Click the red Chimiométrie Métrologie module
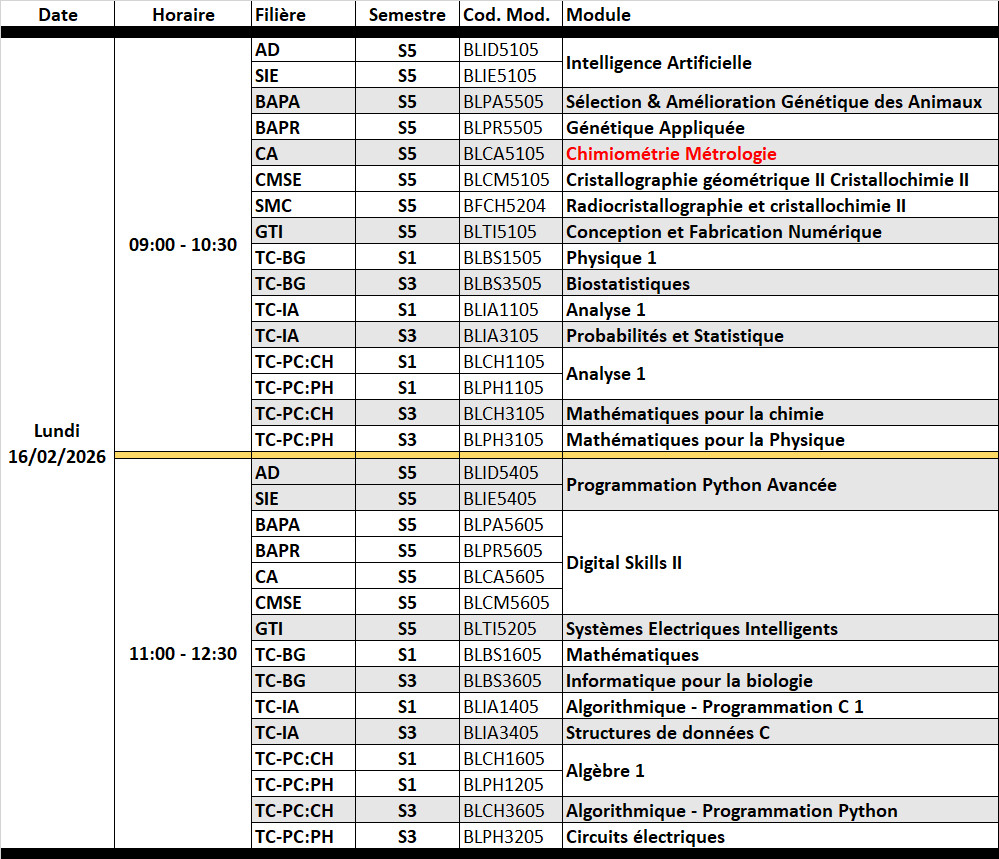This screenshot has height=859, width=999. point(671,154)
